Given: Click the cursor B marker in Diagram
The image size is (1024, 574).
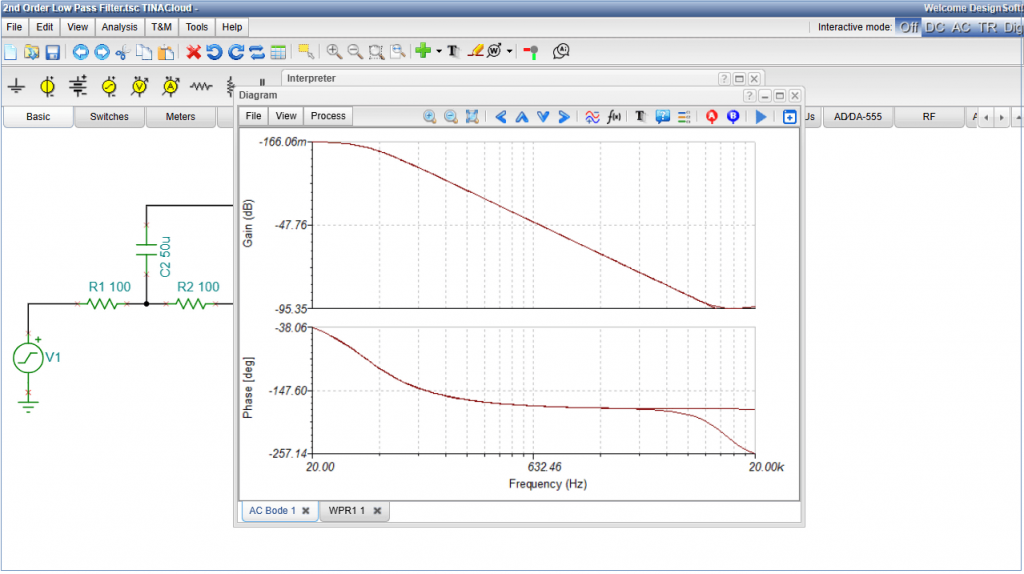Looking at the screenshot, I should [733, 117].
